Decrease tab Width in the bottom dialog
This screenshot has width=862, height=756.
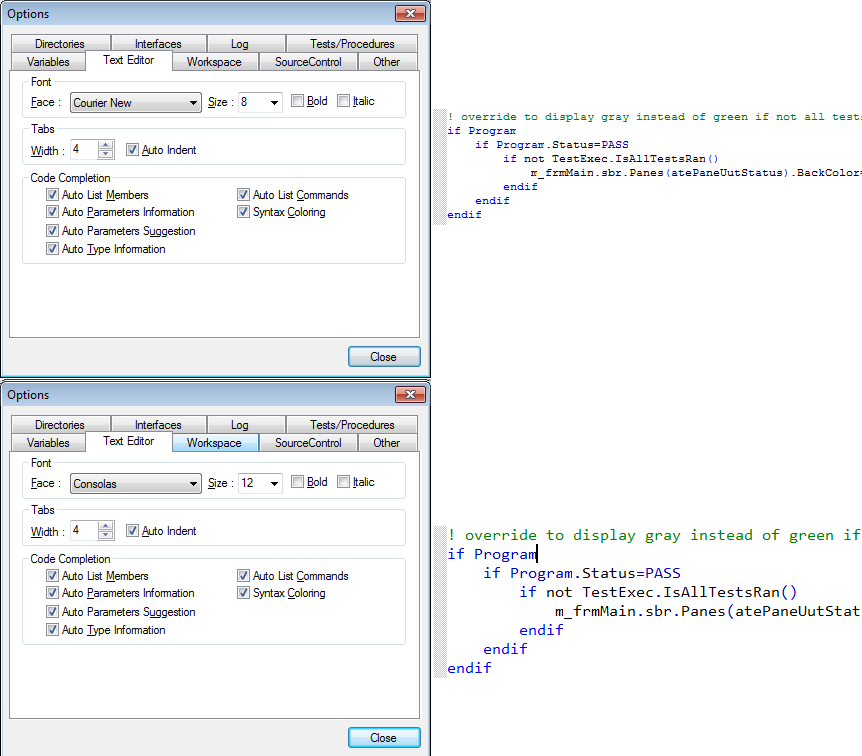point(107,536)
